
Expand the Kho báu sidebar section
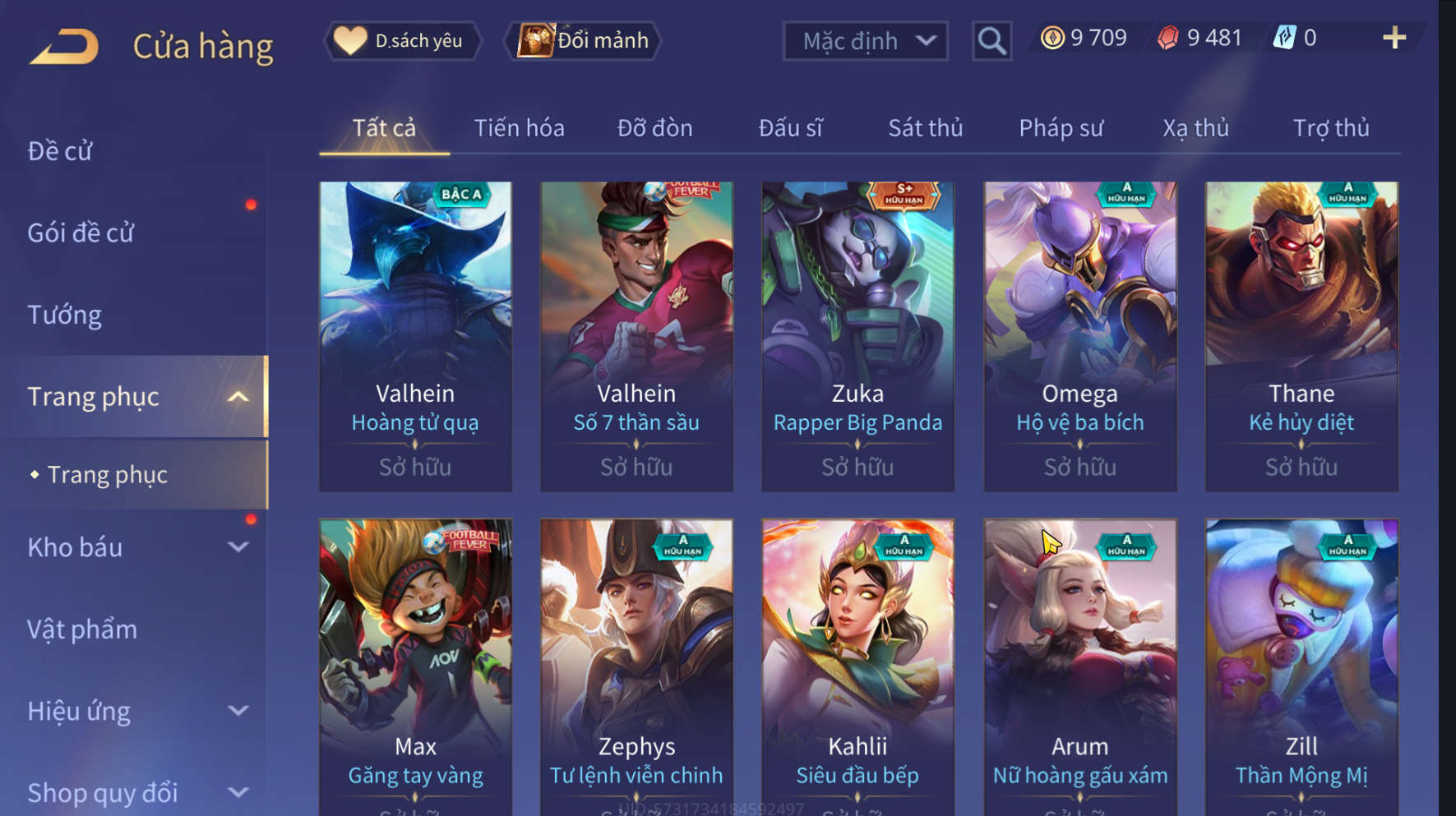(238, 547)
